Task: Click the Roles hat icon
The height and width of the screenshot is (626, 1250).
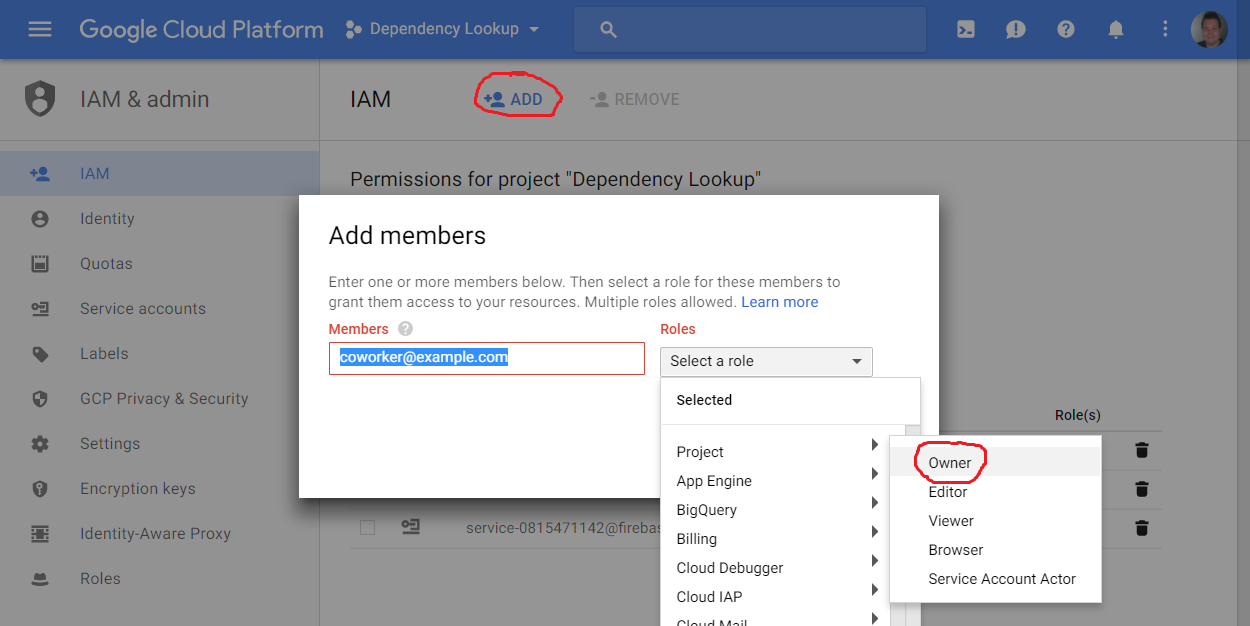Action: pyautogui.click(x=40, y=579)
